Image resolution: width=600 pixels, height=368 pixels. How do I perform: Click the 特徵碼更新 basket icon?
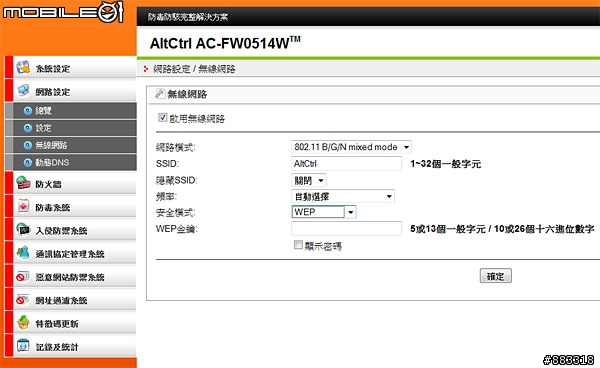[x=23, y=323]
